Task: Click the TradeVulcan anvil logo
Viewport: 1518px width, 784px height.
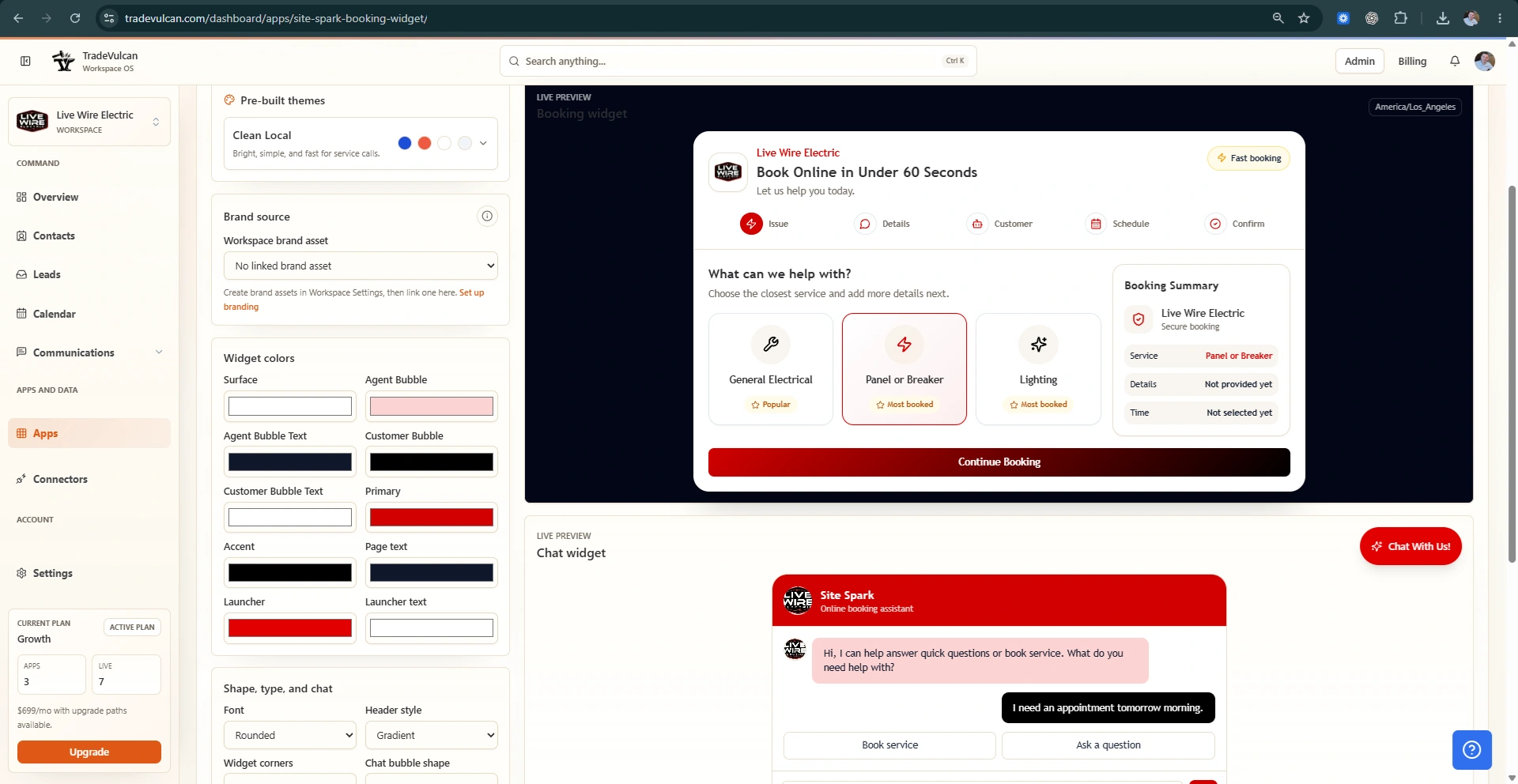Action: tap(63, 61)
